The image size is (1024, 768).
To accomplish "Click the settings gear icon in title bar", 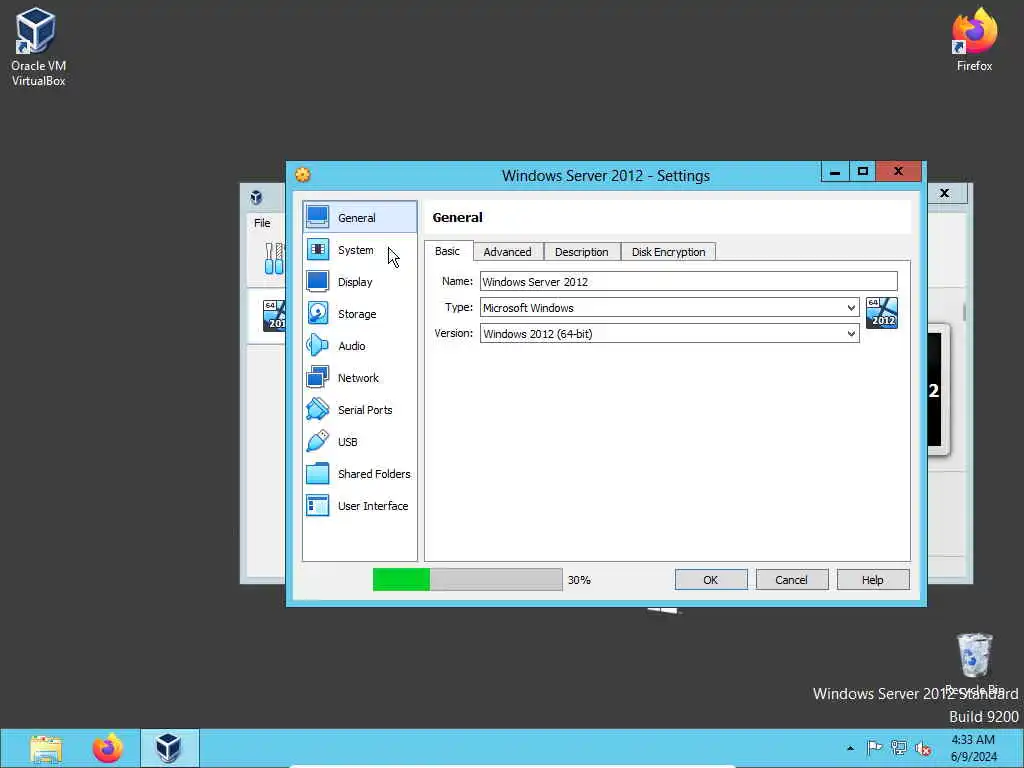I will (302, 175).
